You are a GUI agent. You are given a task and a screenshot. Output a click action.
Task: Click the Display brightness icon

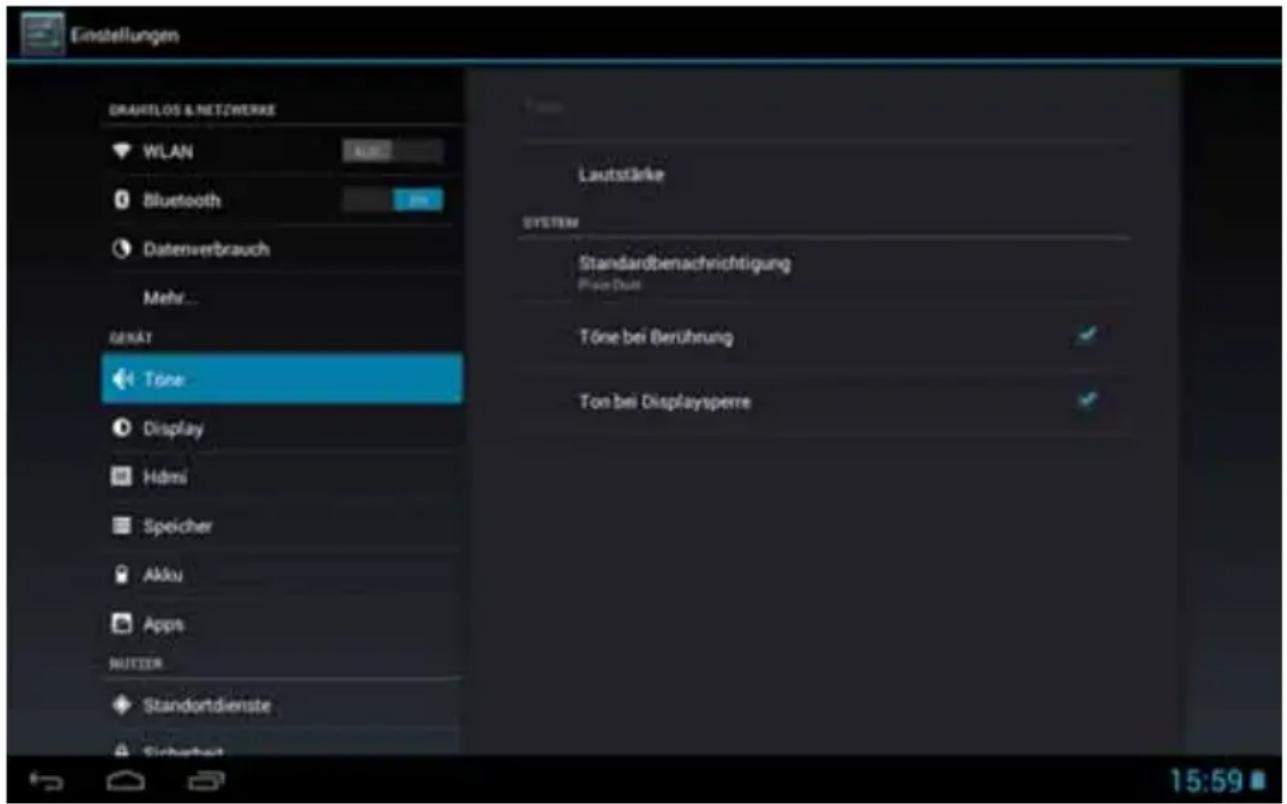(122, 428)
